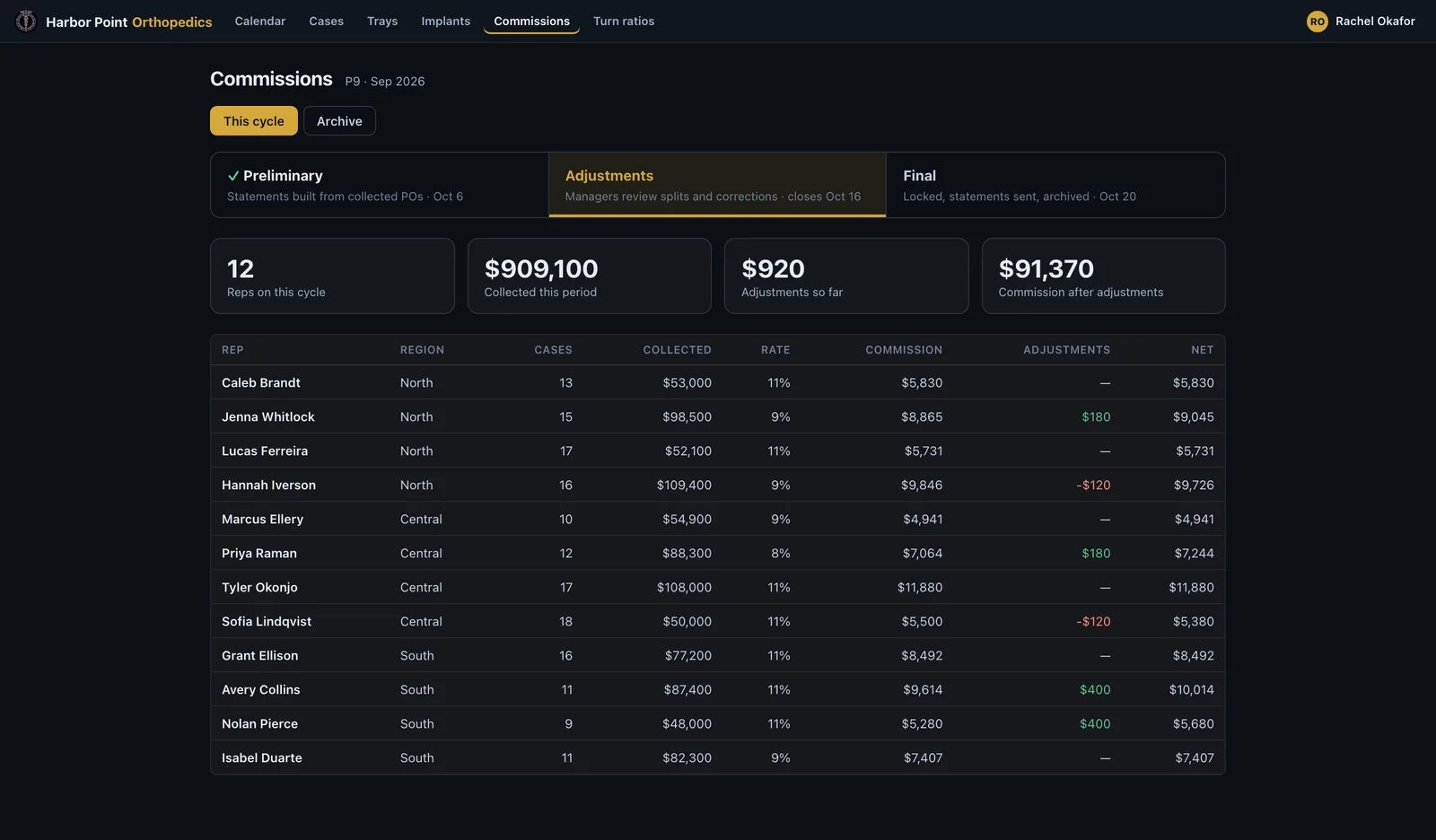This screenshot has height=840, width=1436.
Task: Sort by the REGION column header
Action: click(x=422, y=350)
